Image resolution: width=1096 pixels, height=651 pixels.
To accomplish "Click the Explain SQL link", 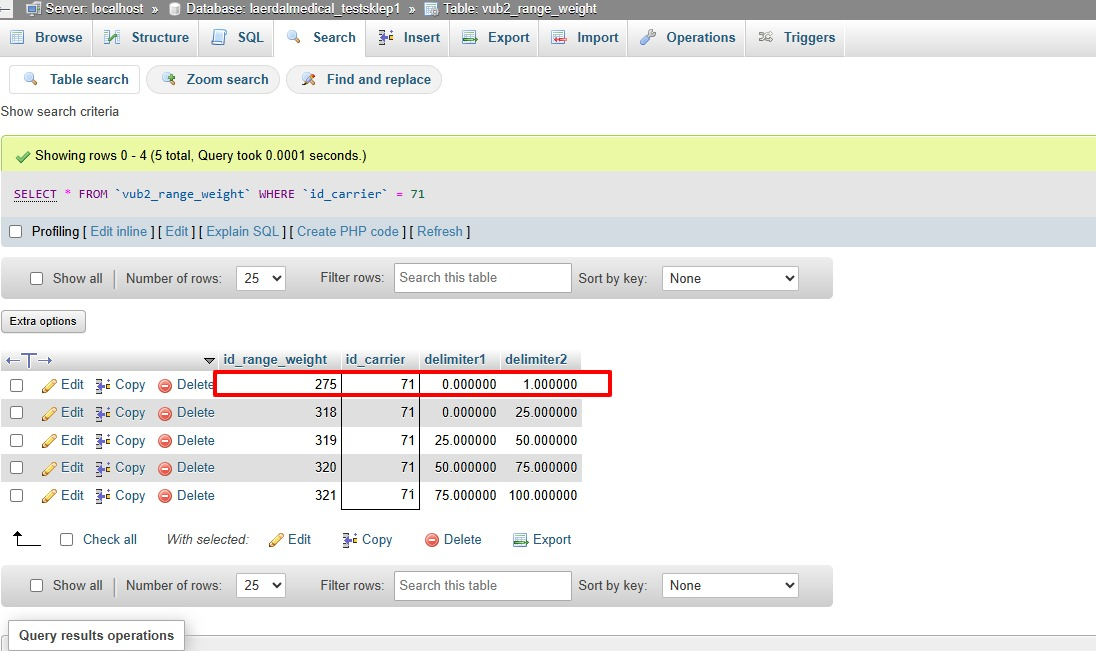I will tap(243, 231).
